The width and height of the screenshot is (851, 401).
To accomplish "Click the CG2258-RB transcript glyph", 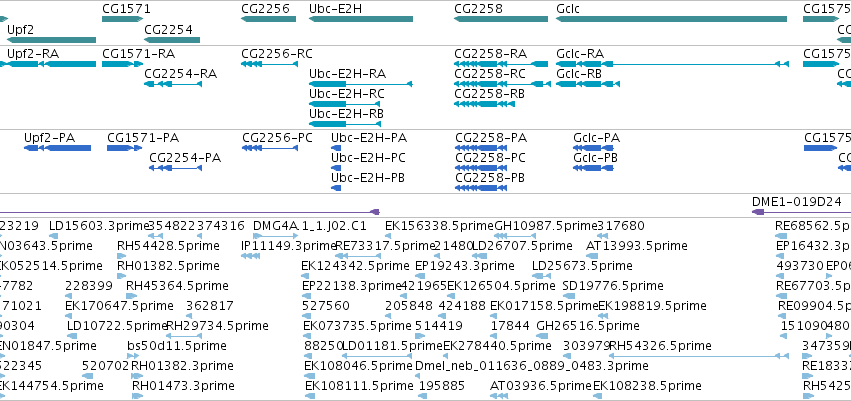I will pyautogui.click(x=484, y=104).
